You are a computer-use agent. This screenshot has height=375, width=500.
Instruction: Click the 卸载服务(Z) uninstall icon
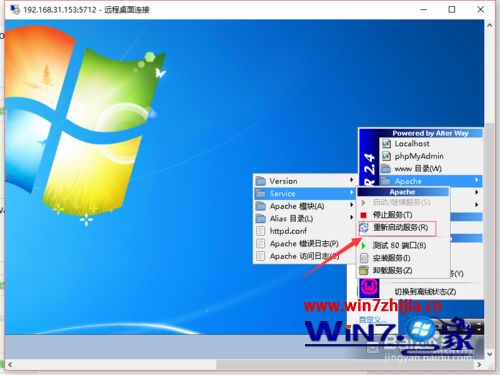(x=364, y=270)
